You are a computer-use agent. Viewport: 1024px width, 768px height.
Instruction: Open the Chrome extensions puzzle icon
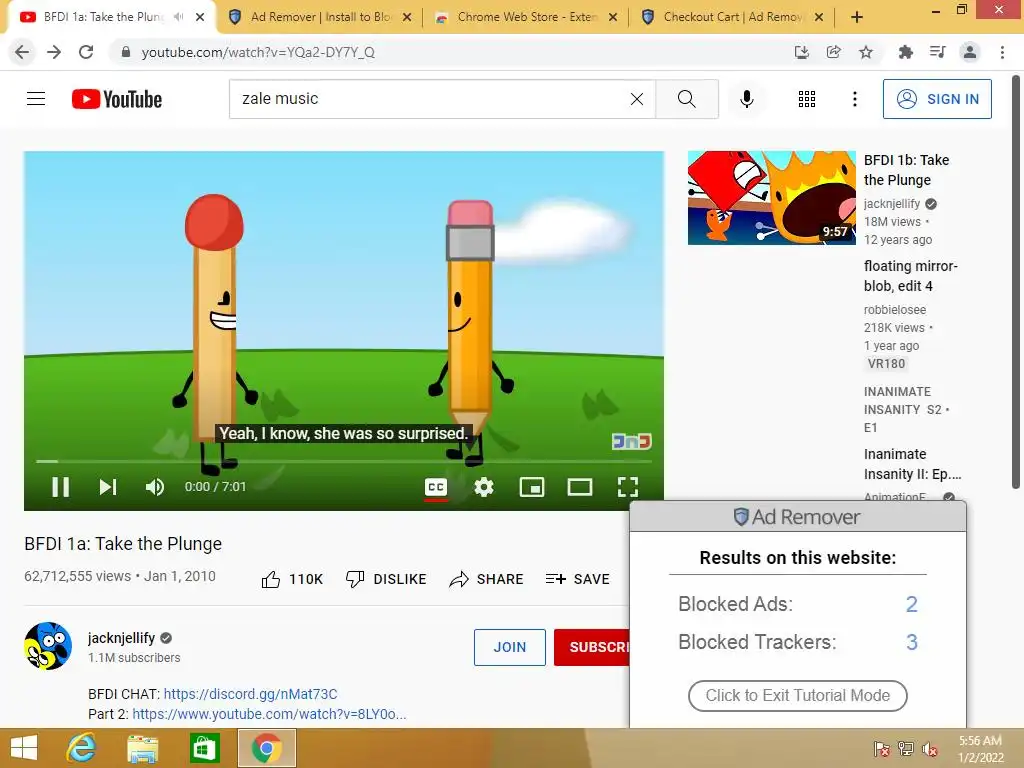pos(905,52)
